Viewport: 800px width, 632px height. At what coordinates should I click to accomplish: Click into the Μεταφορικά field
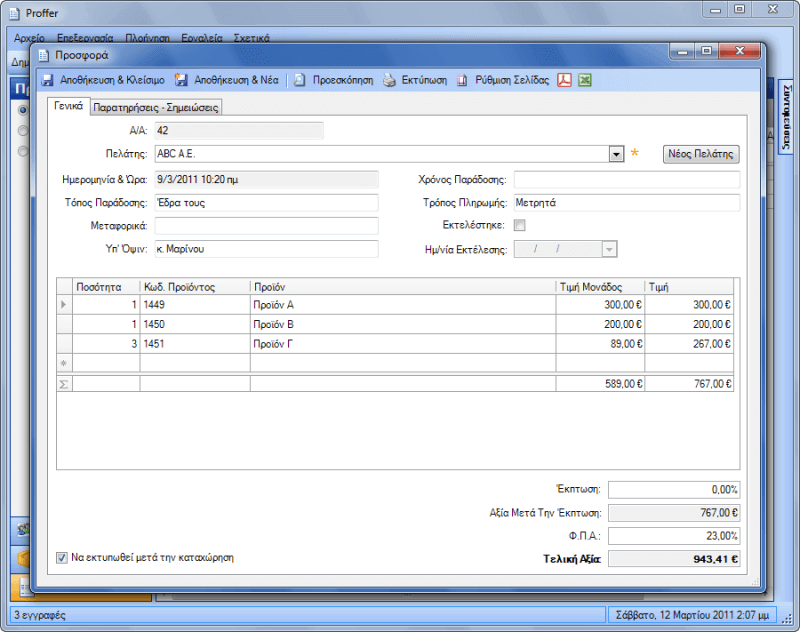266,226
